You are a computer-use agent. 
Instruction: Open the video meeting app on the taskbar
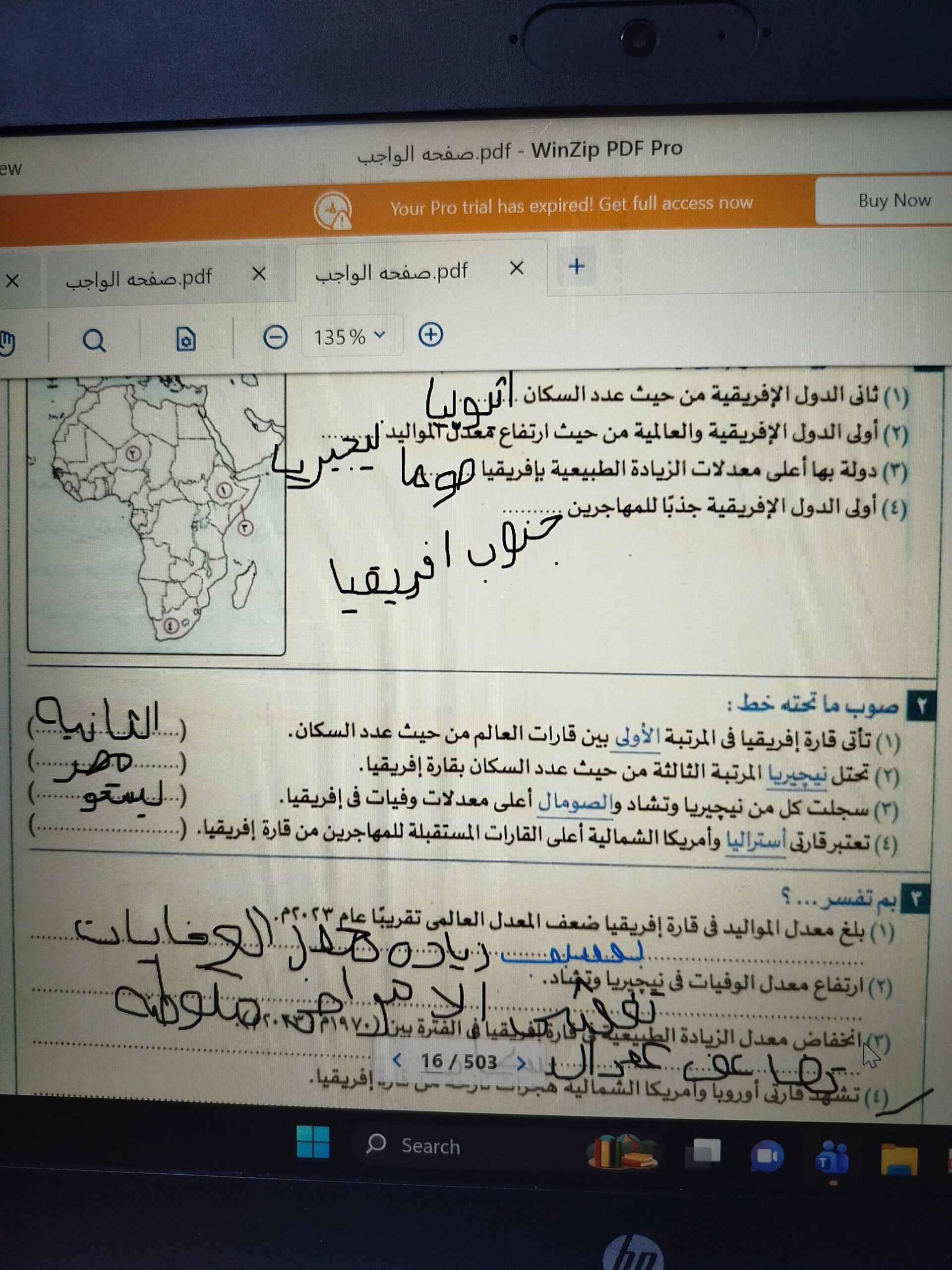click(x=767, y=1156)
